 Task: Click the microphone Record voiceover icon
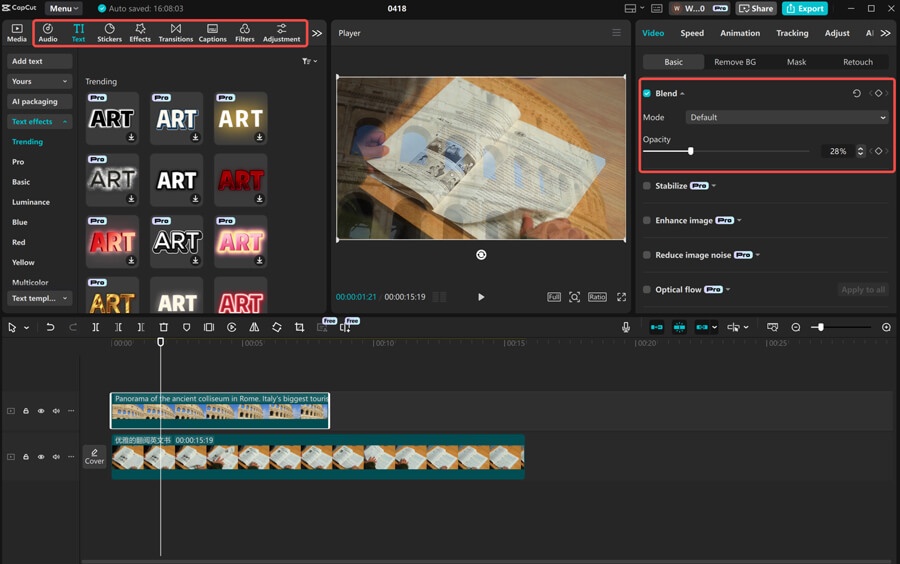point(626,327)
